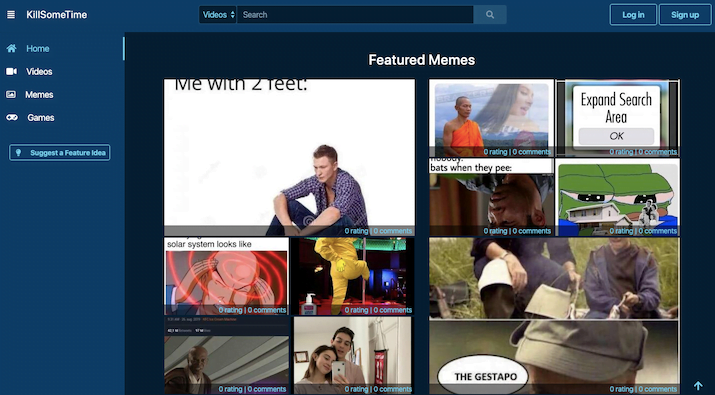715x395 pixels.
Task: Click the Memes picture icon
Action: pos(11,94)
